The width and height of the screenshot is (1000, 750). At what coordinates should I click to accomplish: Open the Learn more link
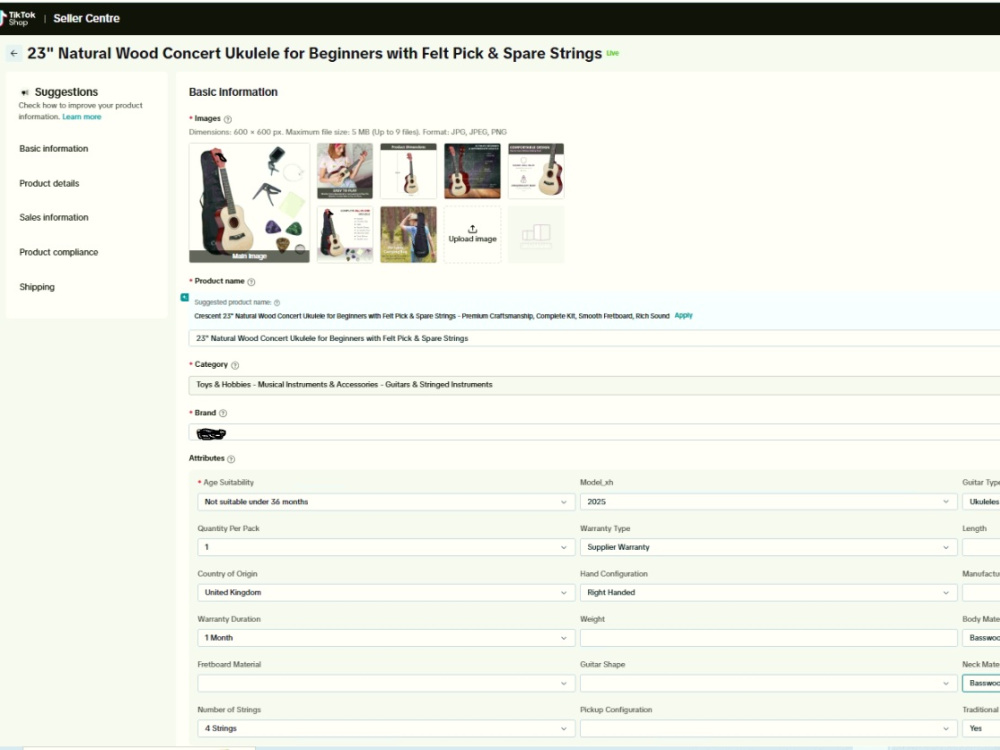pyautogui.click(x=82, y=117)
